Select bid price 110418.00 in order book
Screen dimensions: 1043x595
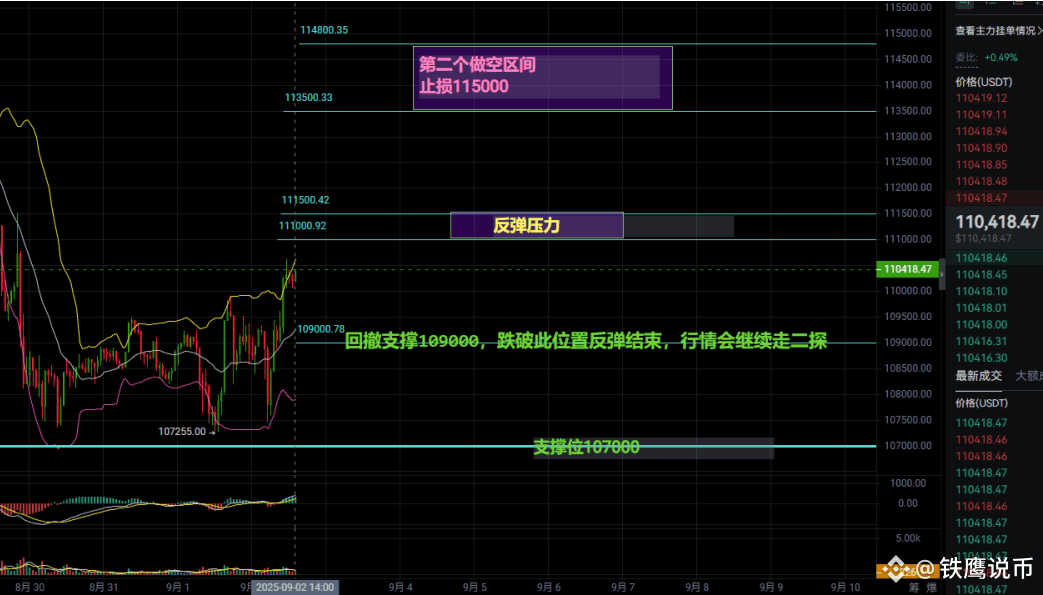(981, 324)
